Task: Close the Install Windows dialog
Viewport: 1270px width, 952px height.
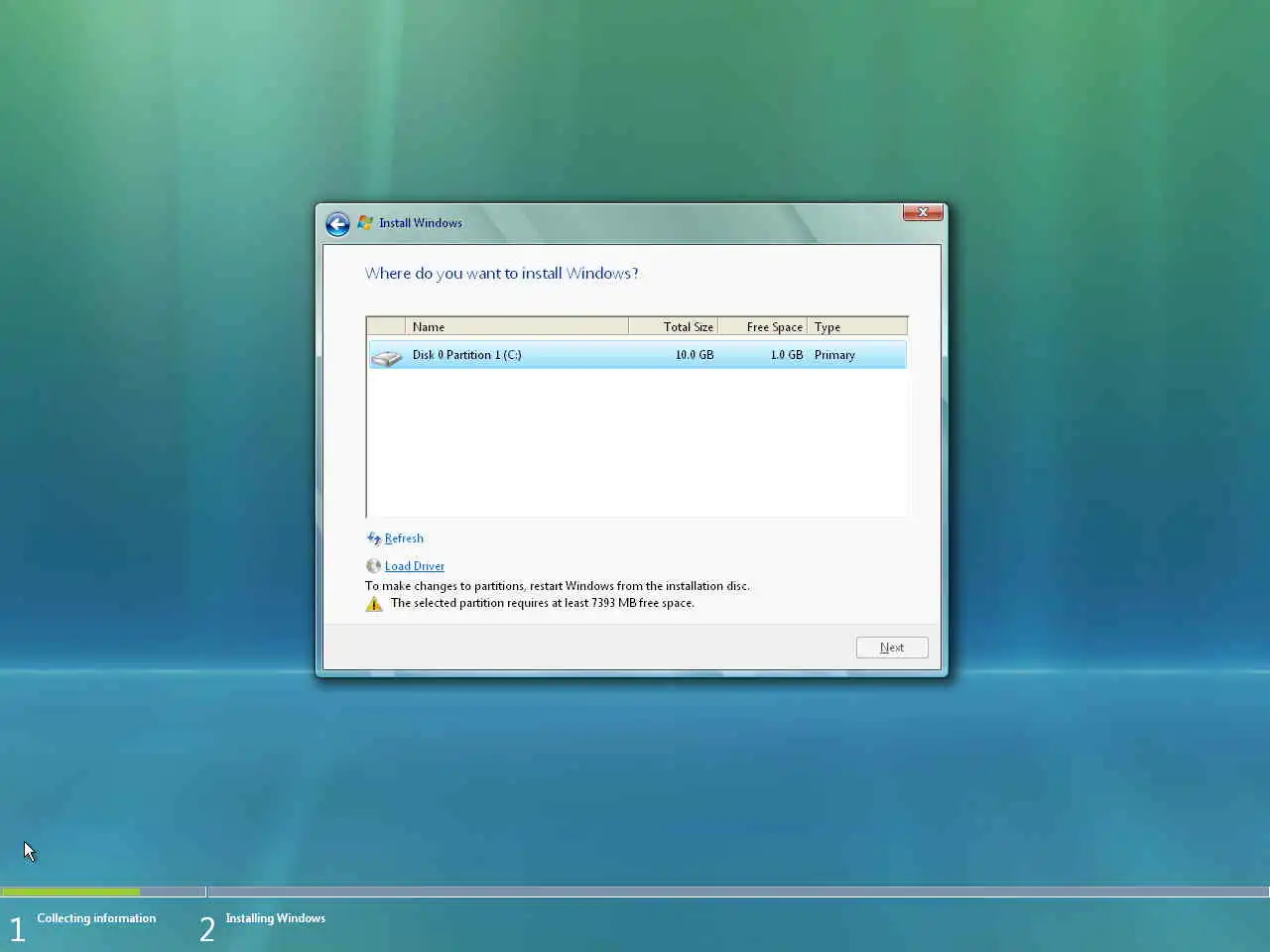Action: [923, 212]
